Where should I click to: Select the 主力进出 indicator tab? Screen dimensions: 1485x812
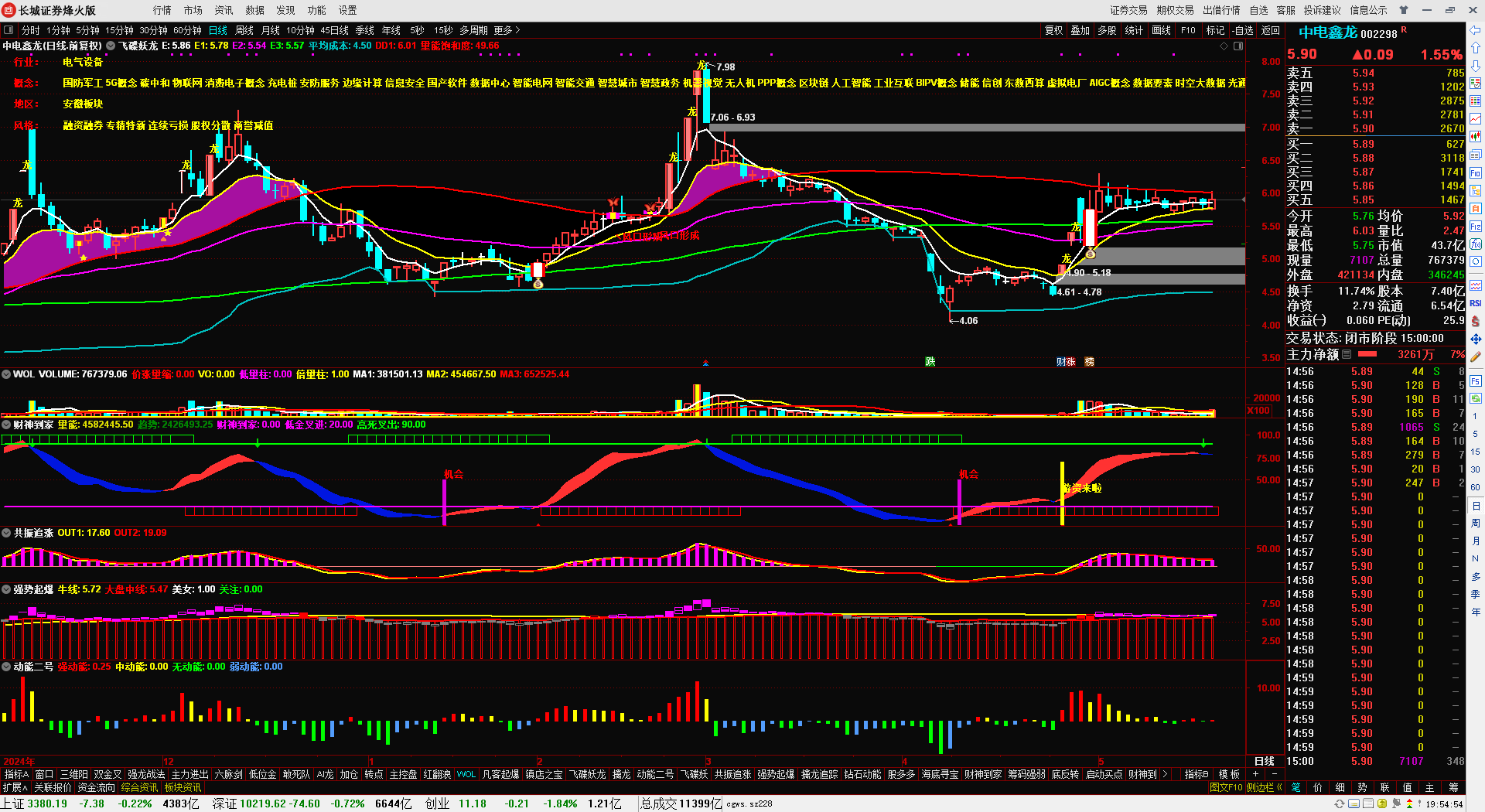click(x=189, y=774)
